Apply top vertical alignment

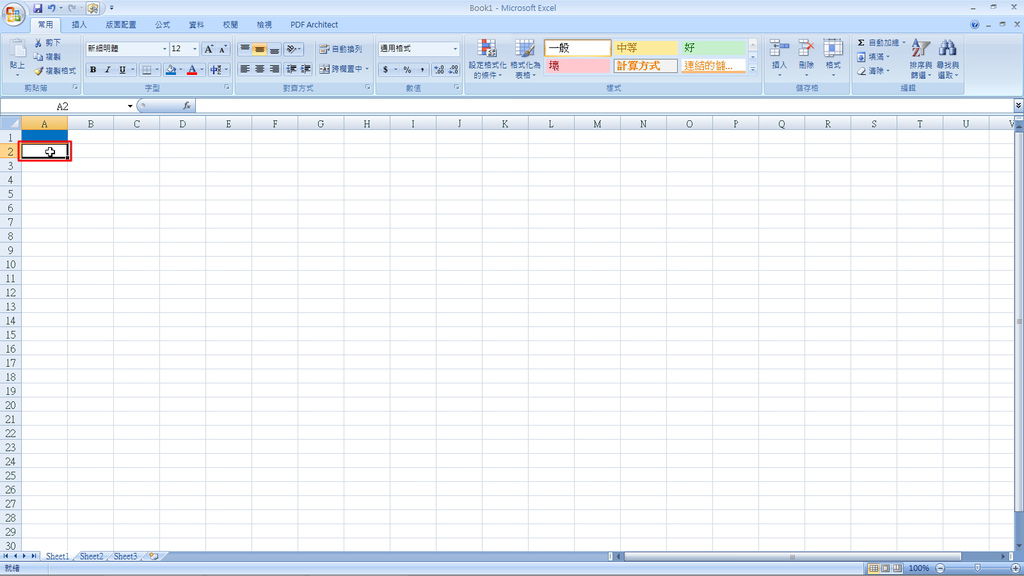click(x=245, y=49)
